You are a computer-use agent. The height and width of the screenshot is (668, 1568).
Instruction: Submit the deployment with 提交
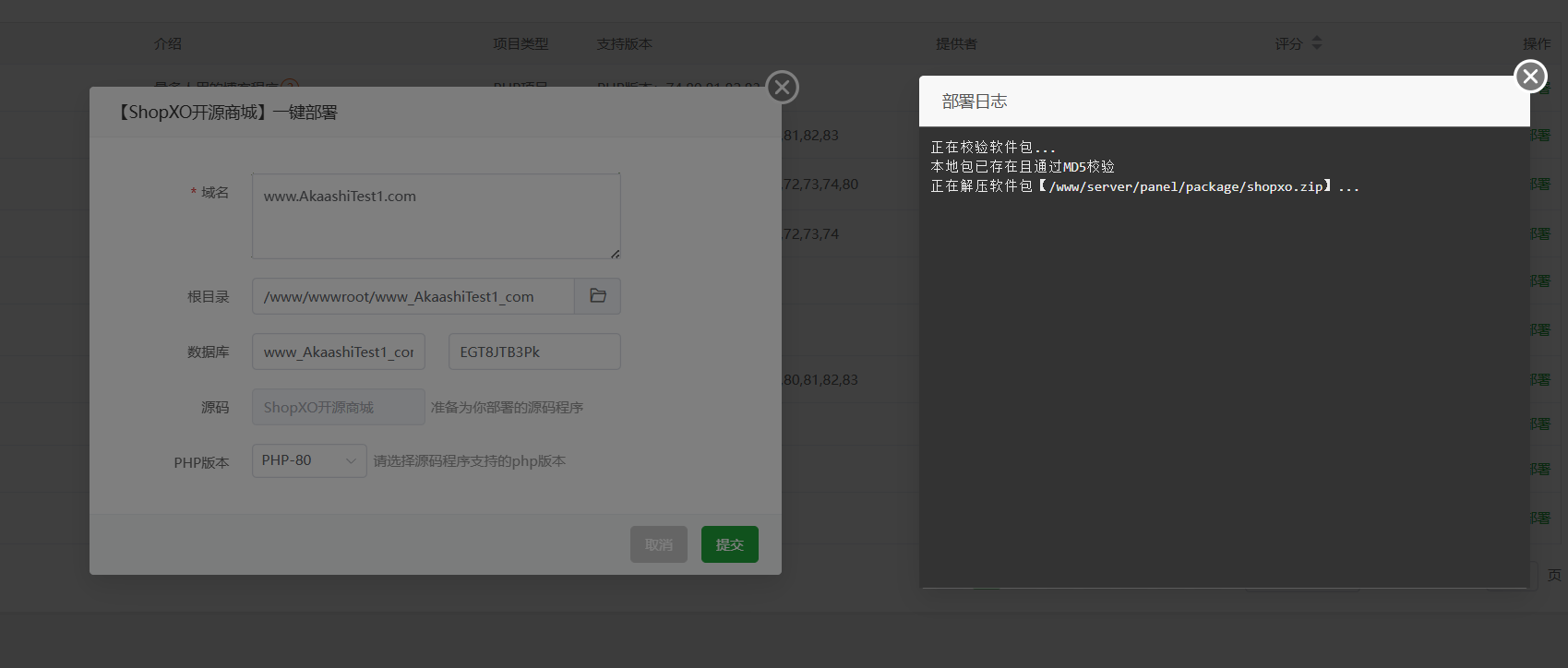[730, 544]
